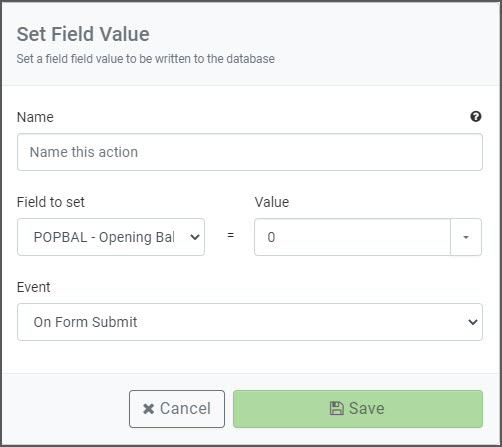Click the chevron arrow on the Field to set dropdown
Screen dimensions: 502x447
pyautogui.click(x=195, y=237)
